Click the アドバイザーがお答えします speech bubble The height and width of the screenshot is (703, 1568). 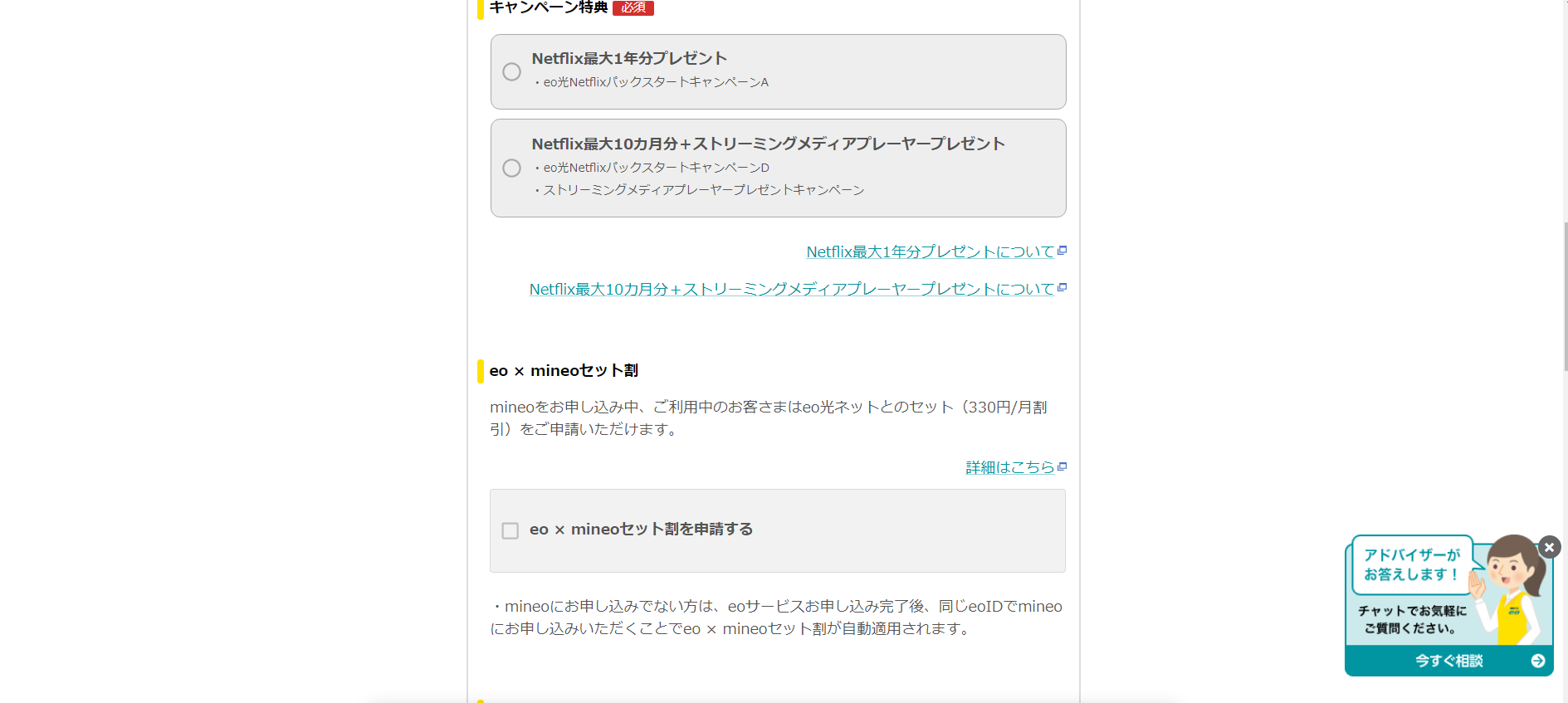tap(1411, 565)
